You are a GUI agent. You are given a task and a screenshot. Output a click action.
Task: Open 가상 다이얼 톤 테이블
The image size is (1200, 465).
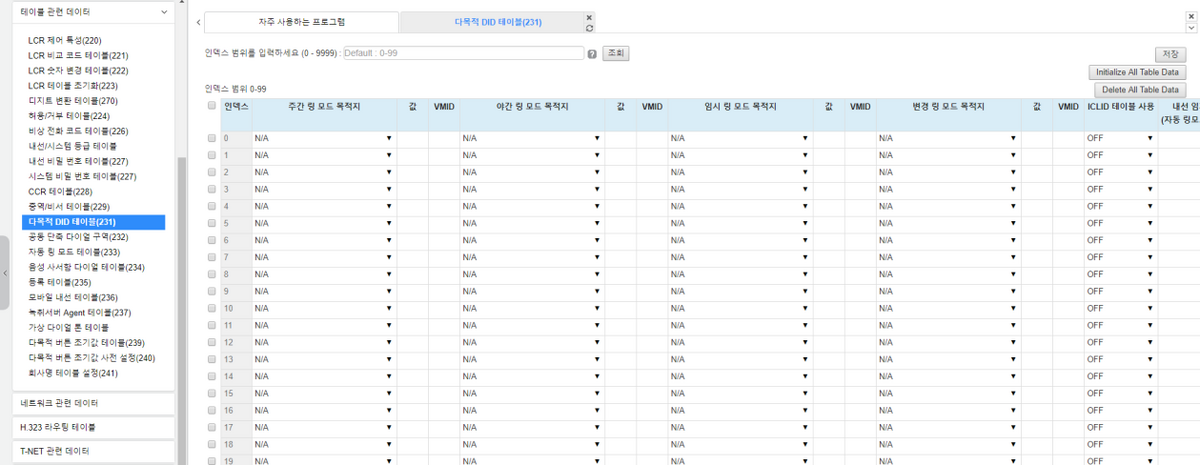coord(69,327)
